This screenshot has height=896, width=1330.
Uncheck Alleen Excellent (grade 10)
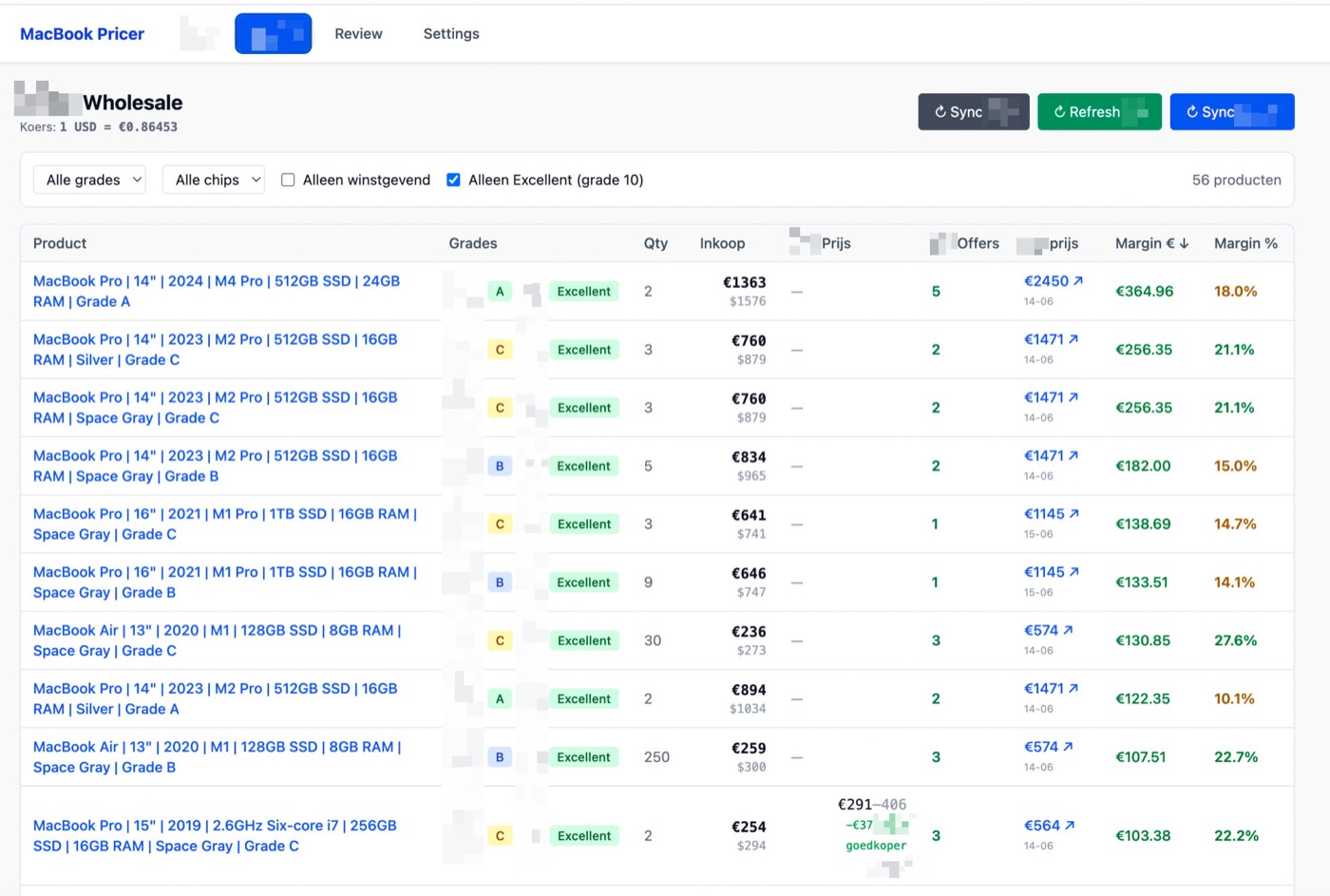click(x=453, y=180)
